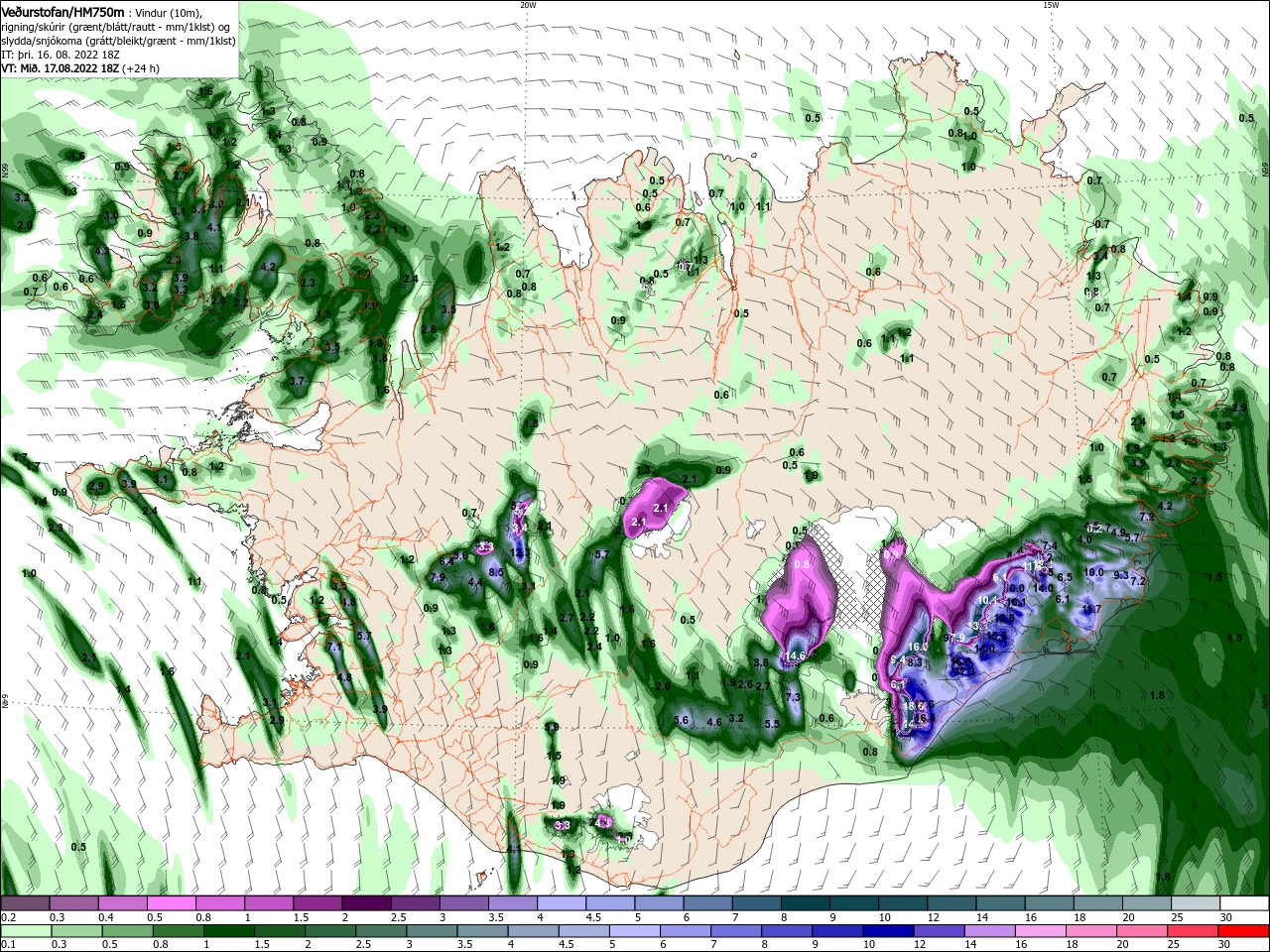Click the "rigning/skúrir" legend description line
Image resolution: width=1270 pixels, height=952 pixels.
point(115,27)
